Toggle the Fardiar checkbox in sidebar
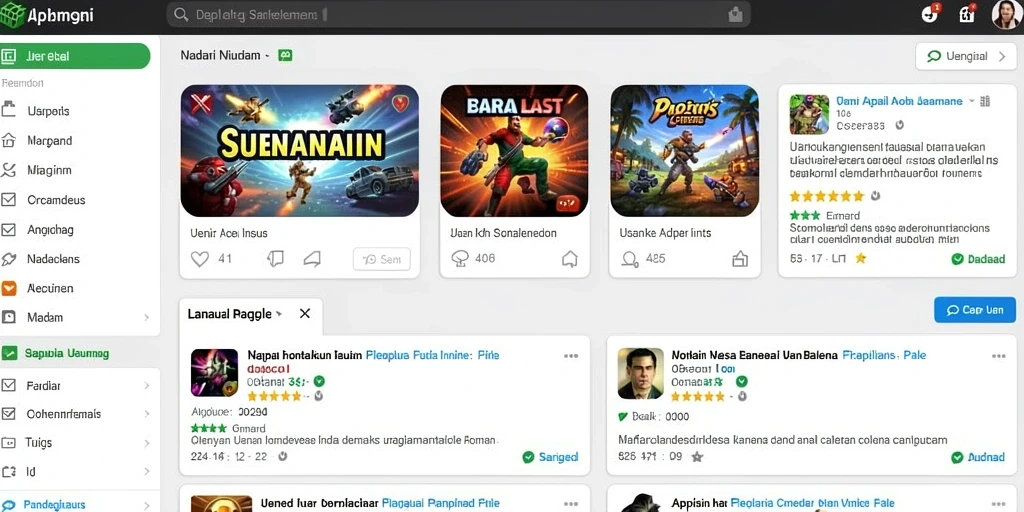This screenshot has height=512, width=1024. coord(8,385)
